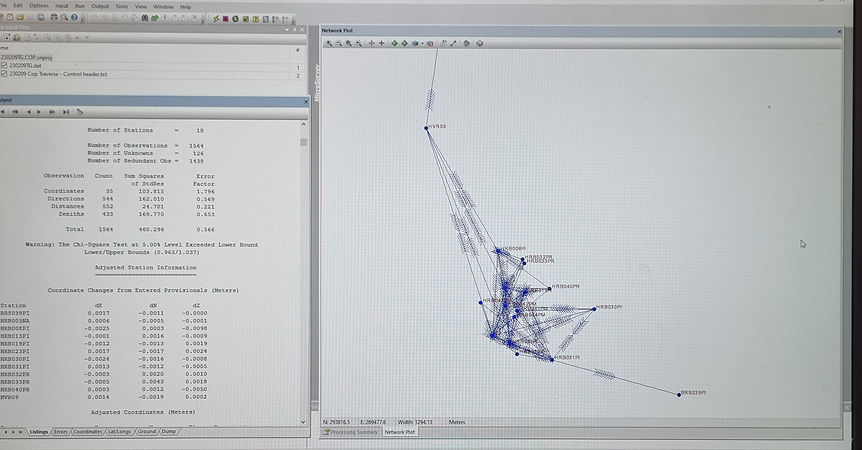
Task: Switch to the Errors tab
Action: (x=60, y=432)
